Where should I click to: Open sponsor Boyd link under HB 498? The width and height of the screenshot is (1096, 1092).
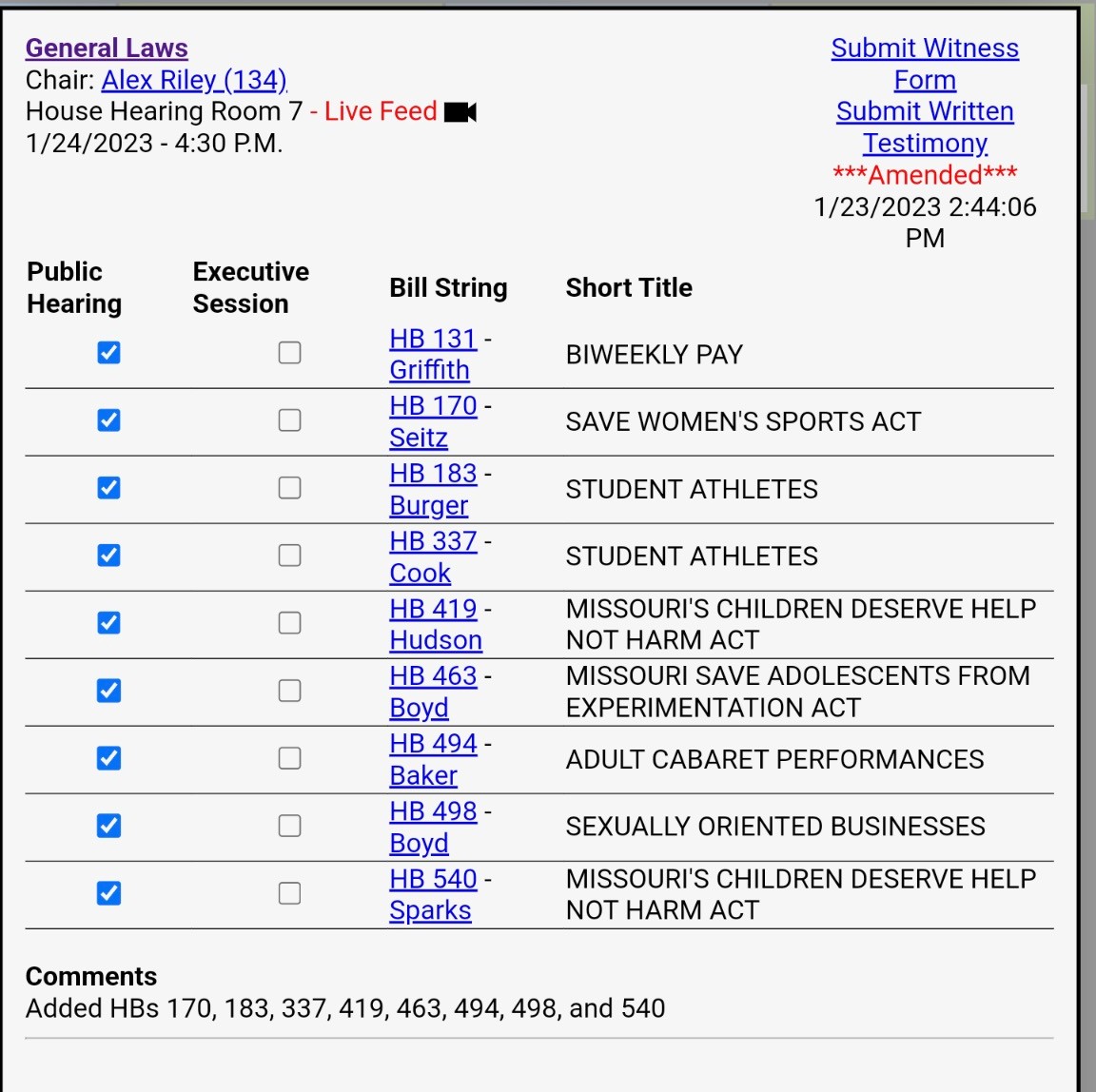click(419, 844)
